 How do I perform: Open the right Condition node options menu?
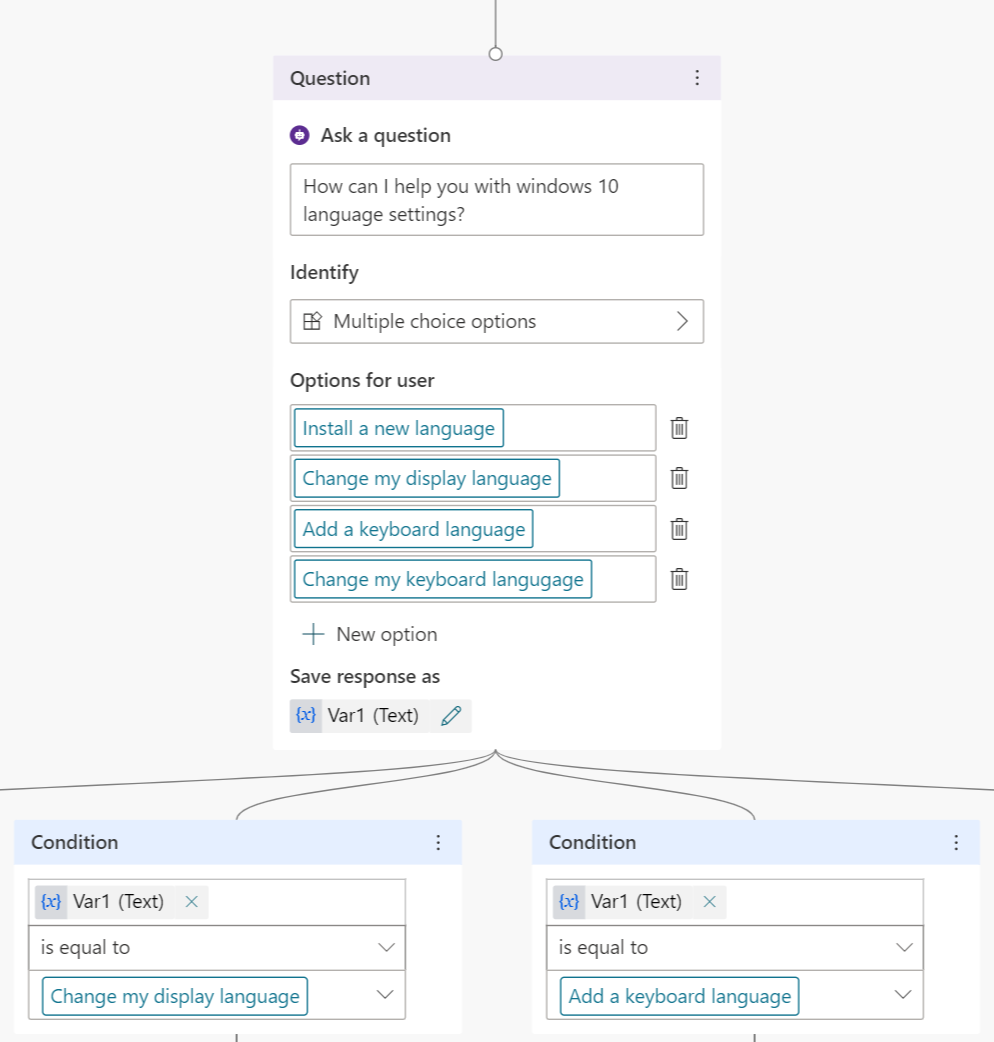tap(956, 842)
